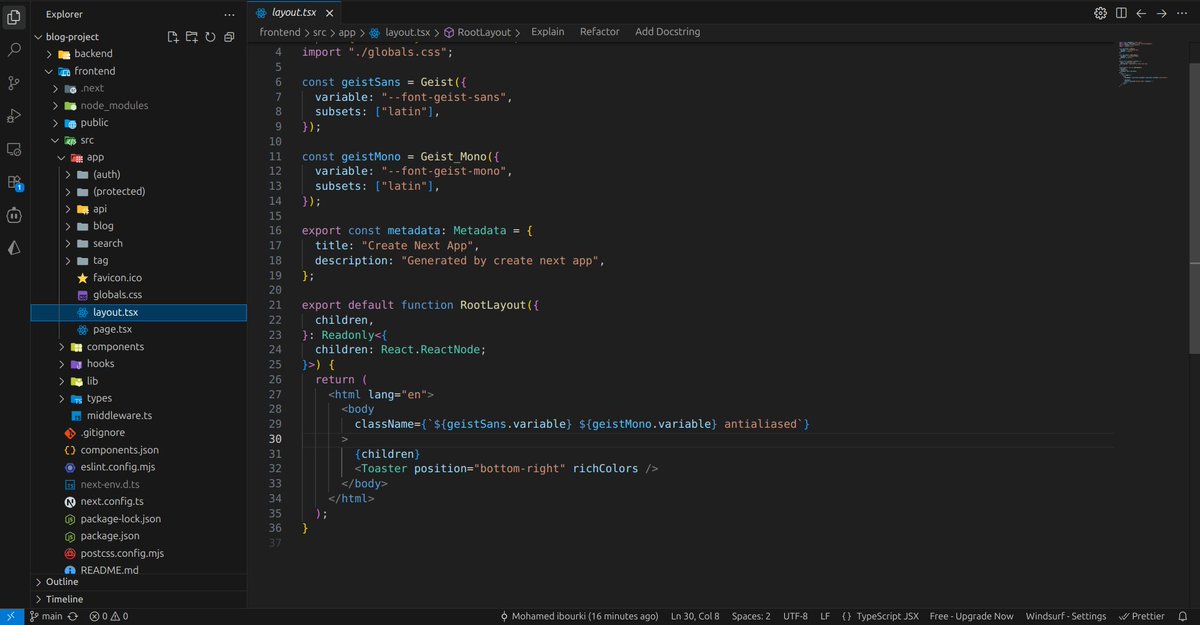Click the remote window icon in status bar

10,616
